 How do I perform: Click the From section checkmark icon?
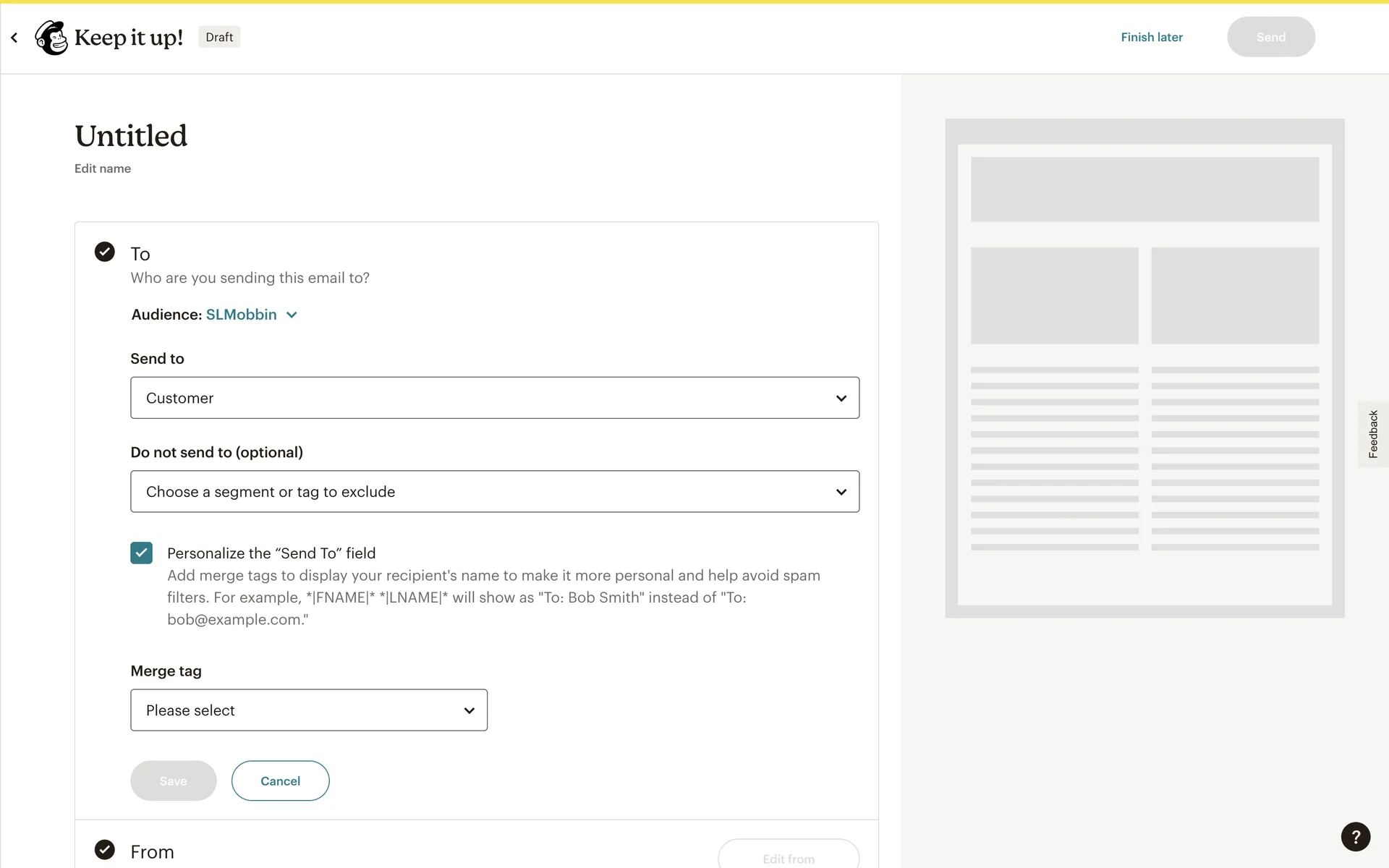tap(105, 849)
